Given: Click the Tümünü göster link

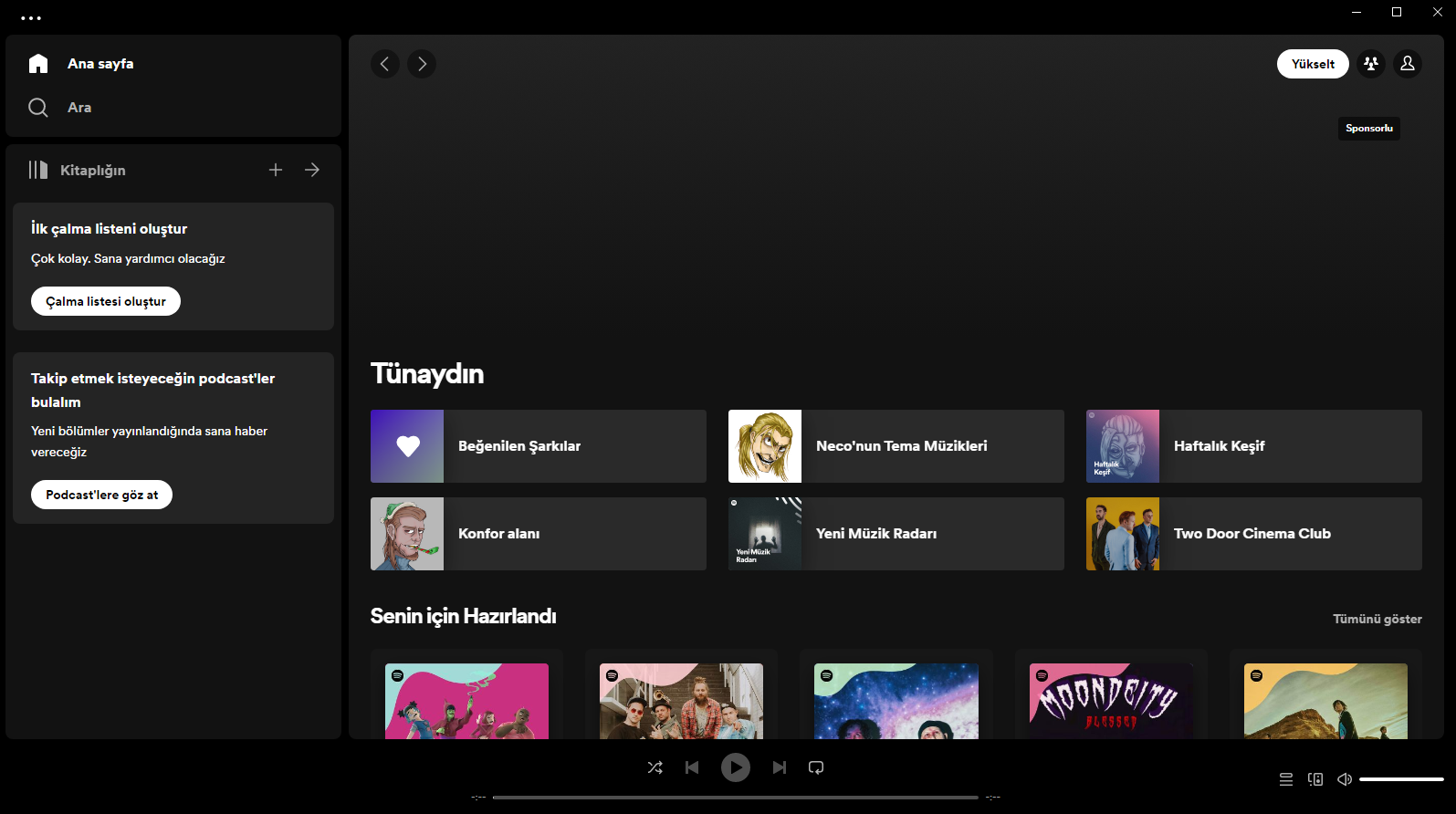Looking at the screenshot, I should click(1377, 619).
